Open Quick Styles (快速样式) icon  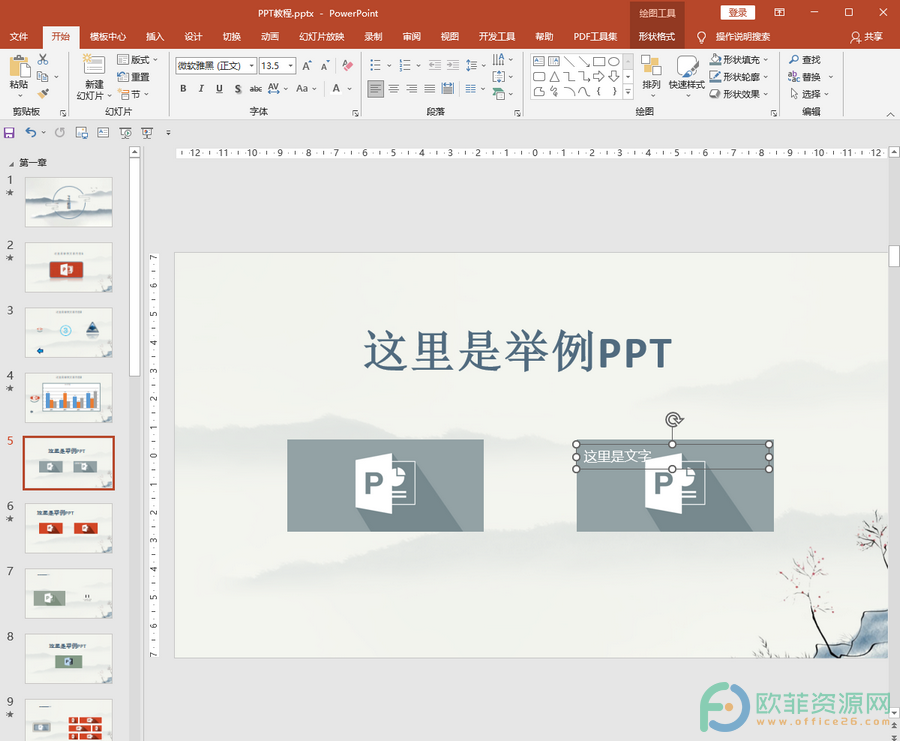click(686, 66)
